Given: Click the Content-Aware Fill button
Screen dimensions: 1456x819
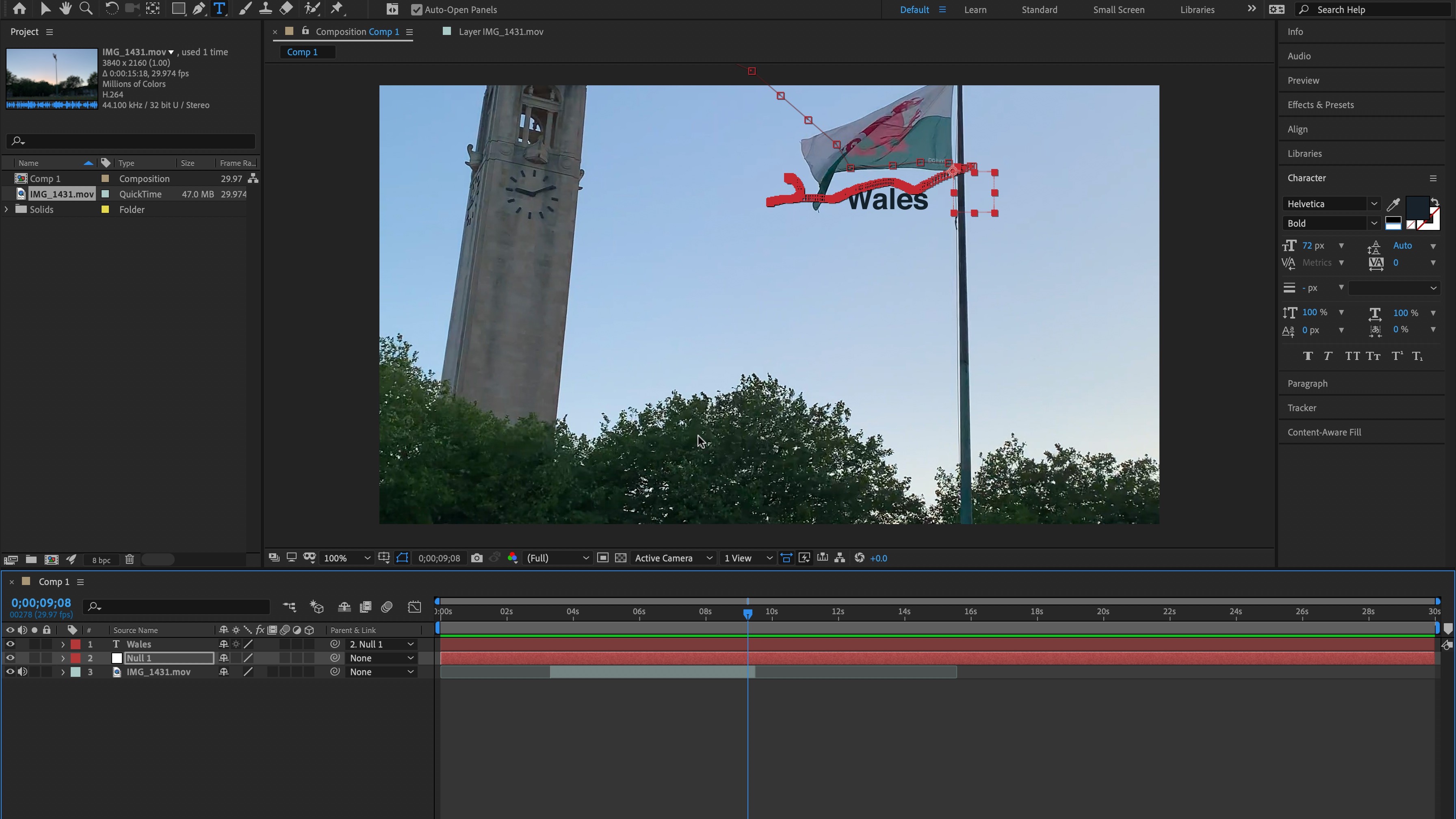Looking at the screenshot, I should [x=1324, y=432].
